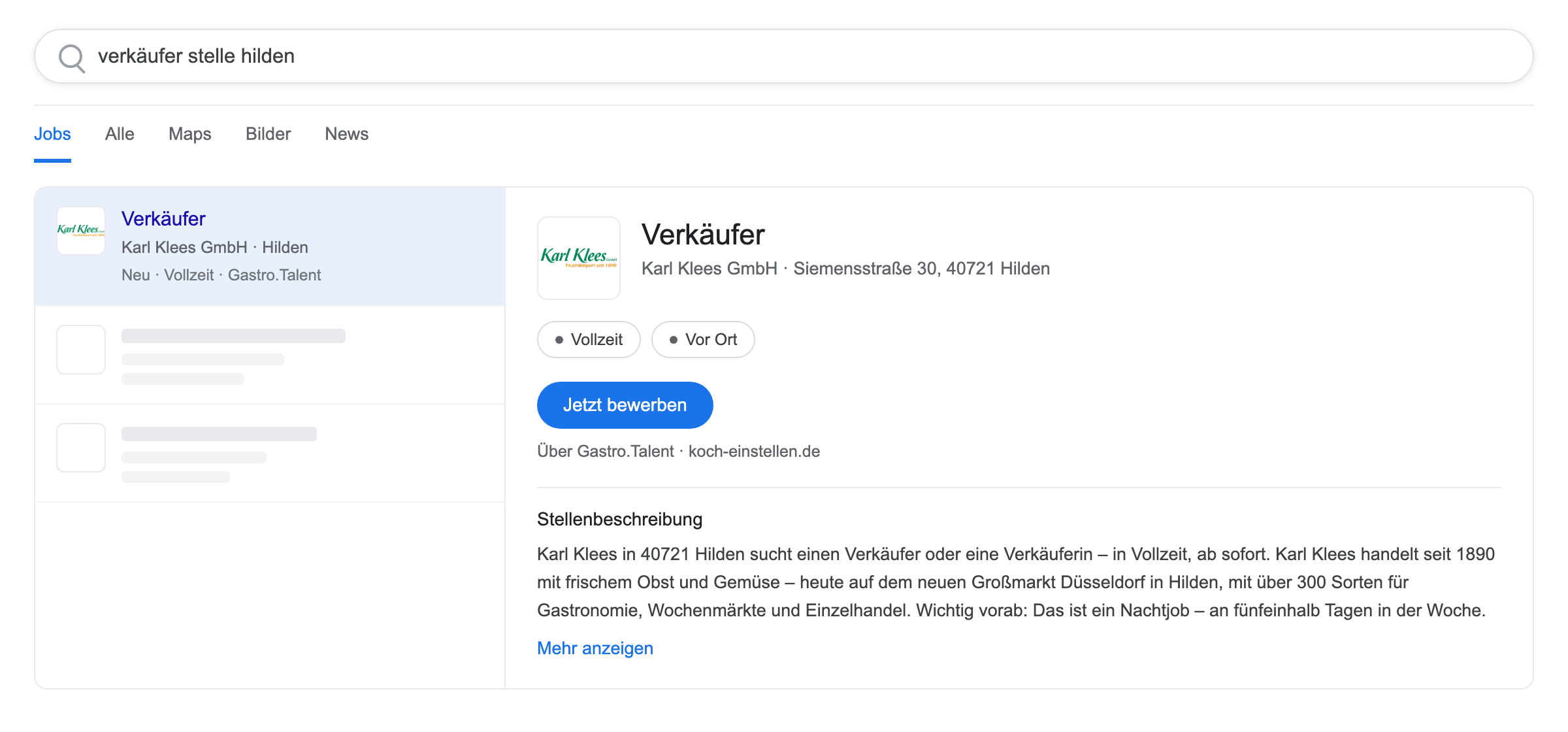Click the Verkäufer heading in details pane
The image size is (1568, 732).
(703, 235)
